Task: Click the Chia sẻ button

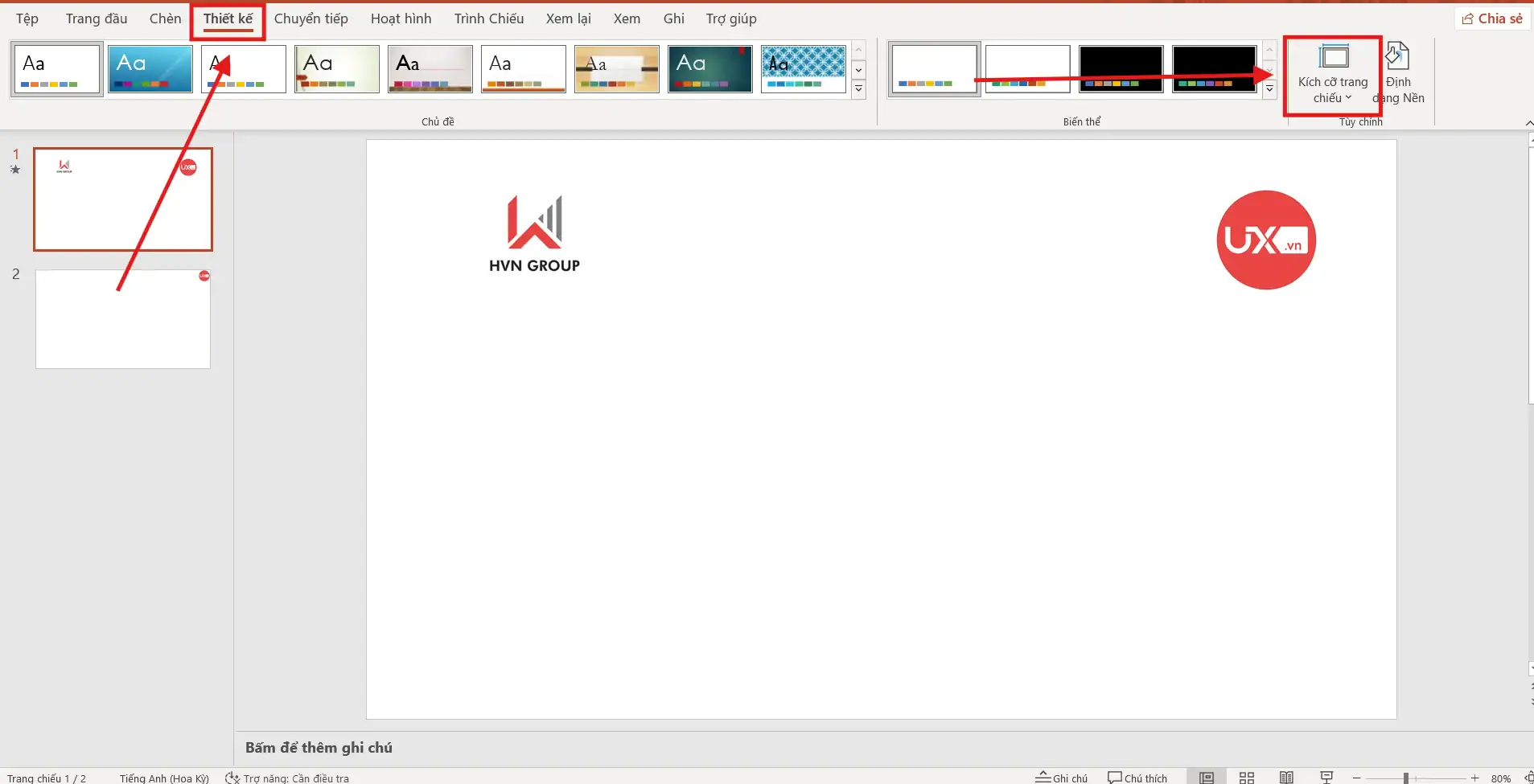Action: [x=1492, y=18]
